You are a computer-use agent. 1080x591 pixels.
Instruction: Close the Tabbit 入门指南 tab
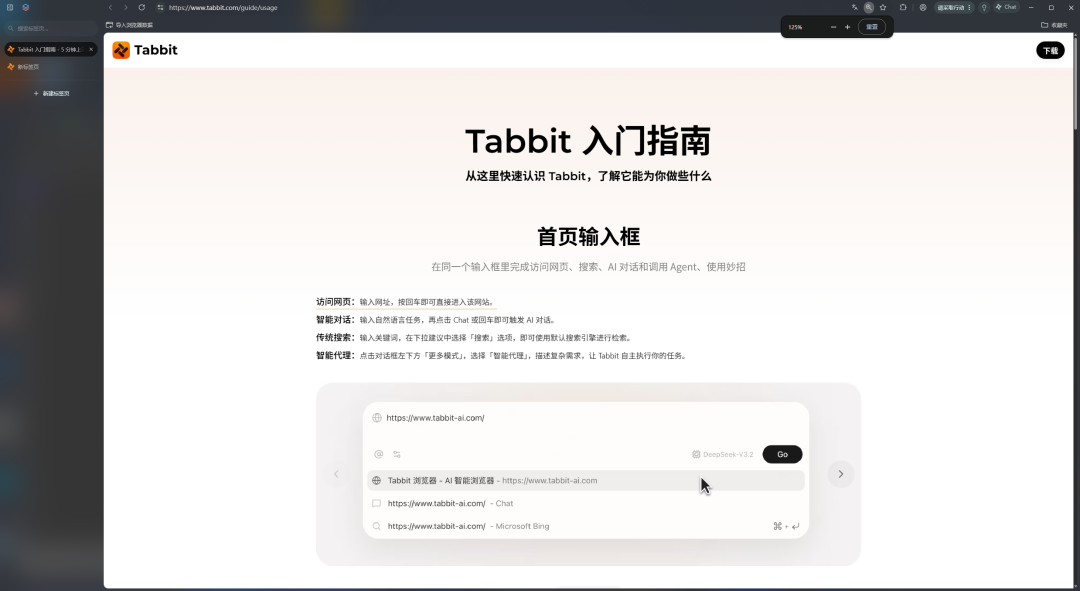91,49
